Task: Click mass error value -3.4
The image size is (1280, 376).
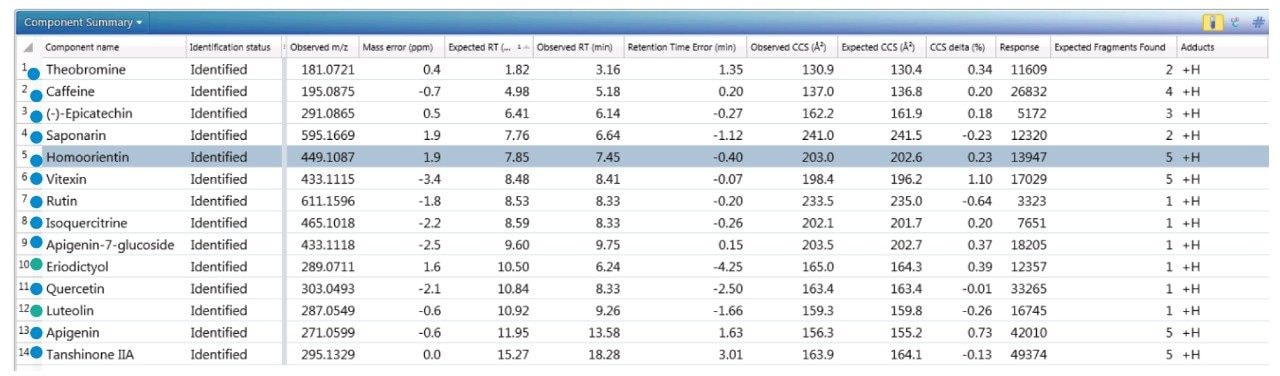Action: [x=430, y=179]
